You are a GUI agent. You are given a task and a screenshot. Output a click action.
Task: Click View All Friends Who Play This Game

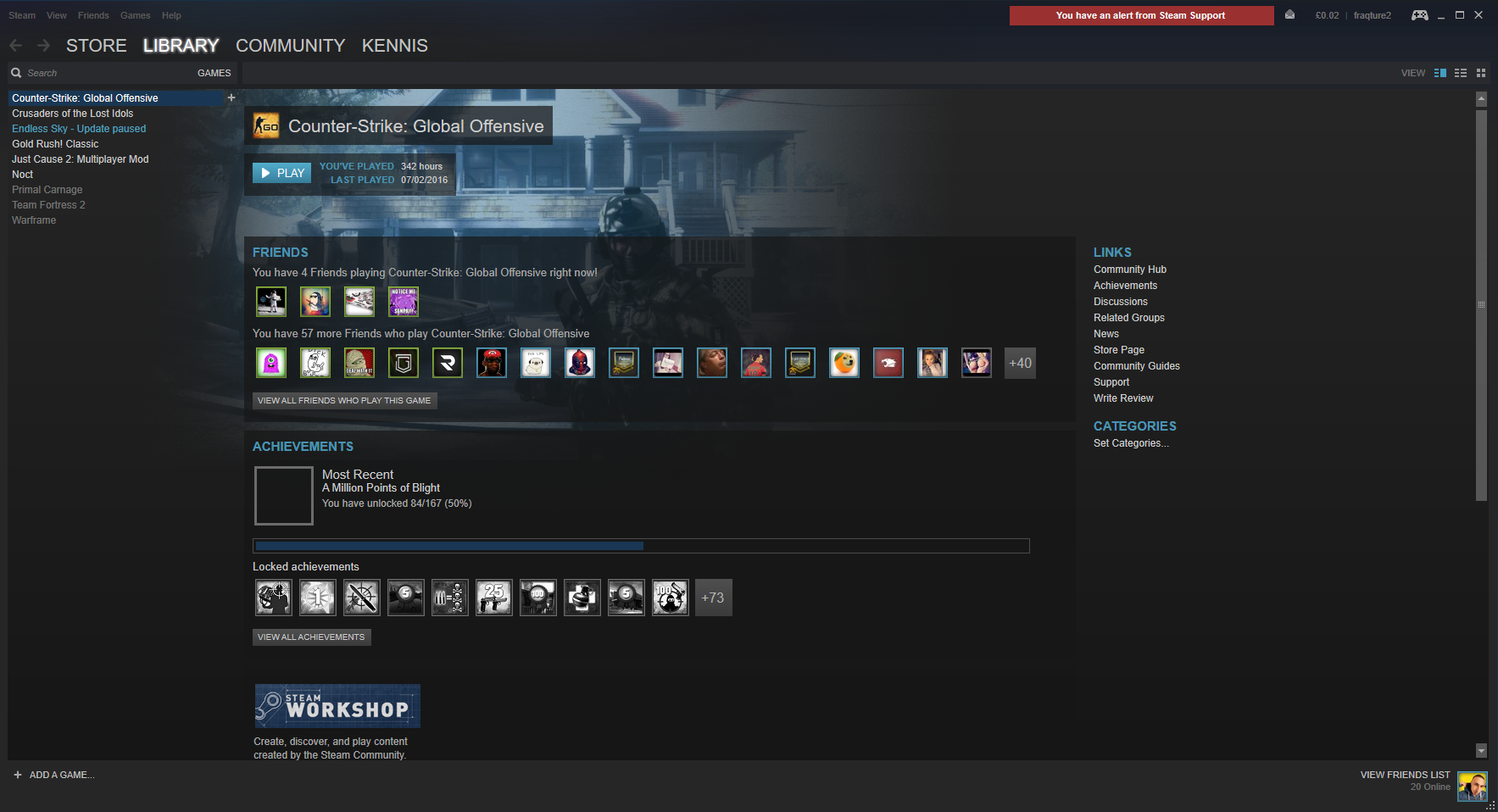click(x=344, y=401)
